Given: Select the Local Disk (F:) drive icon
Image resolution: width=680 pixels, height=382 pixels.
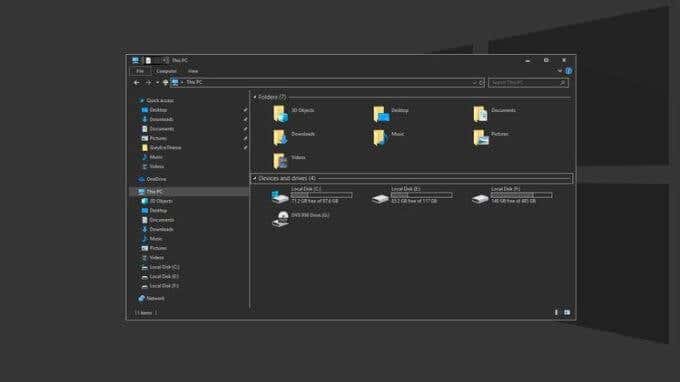Looking at the screenshot, I should [480, 199].
